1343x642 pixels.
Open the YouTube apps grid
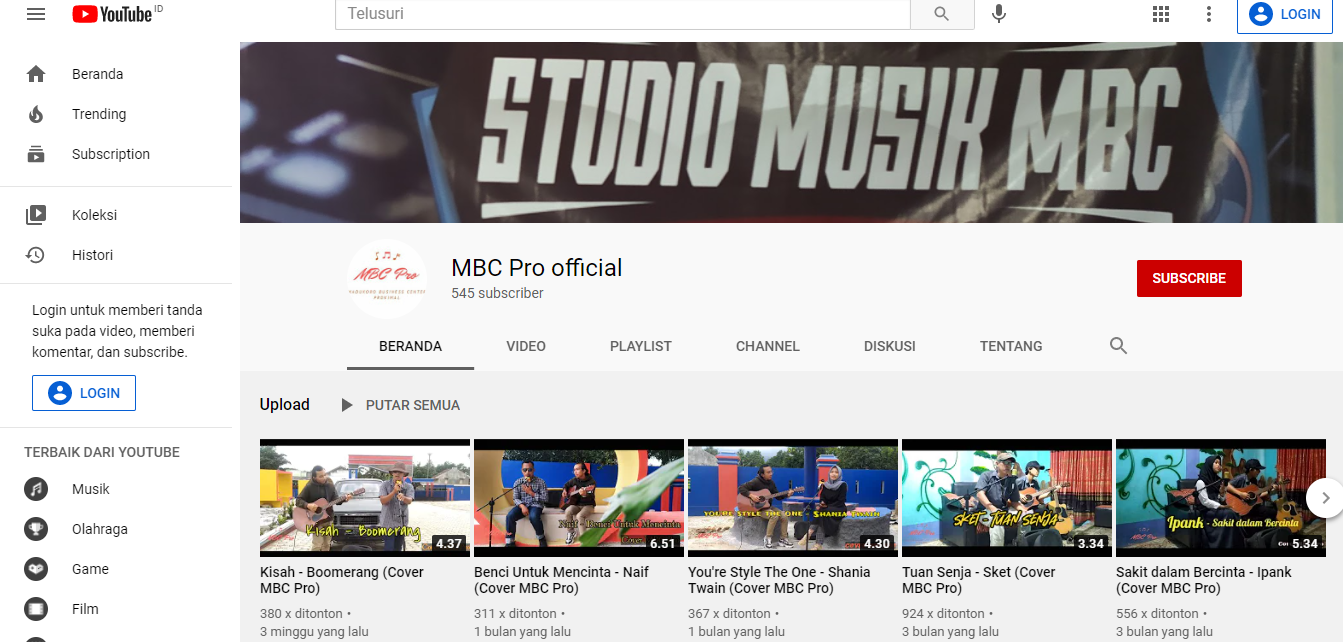pyautogui.click(x=1161, y=14)
